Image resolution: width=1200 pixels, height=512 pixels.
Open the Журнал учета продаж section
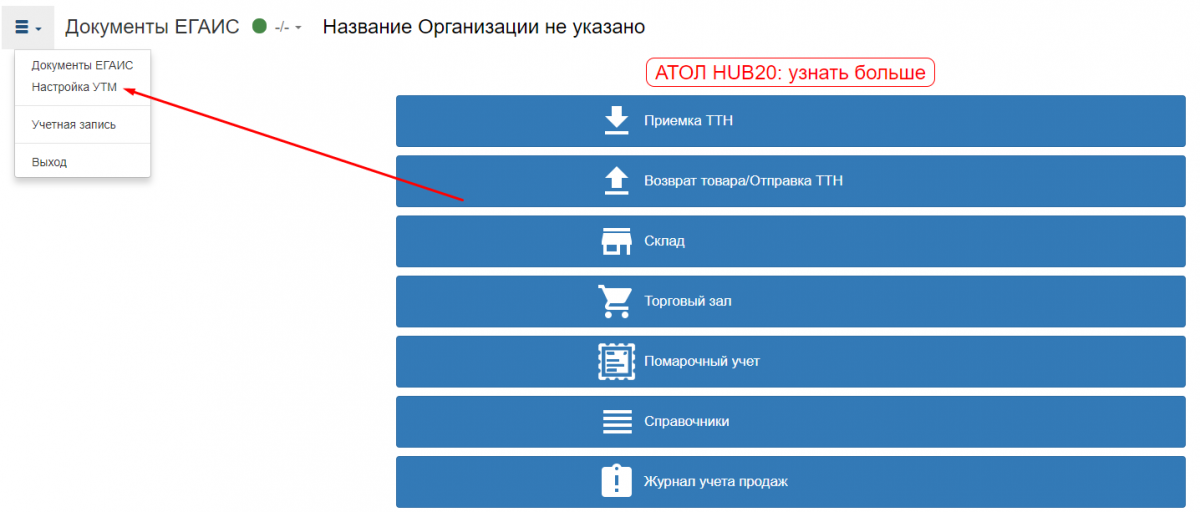coord(793,481)
